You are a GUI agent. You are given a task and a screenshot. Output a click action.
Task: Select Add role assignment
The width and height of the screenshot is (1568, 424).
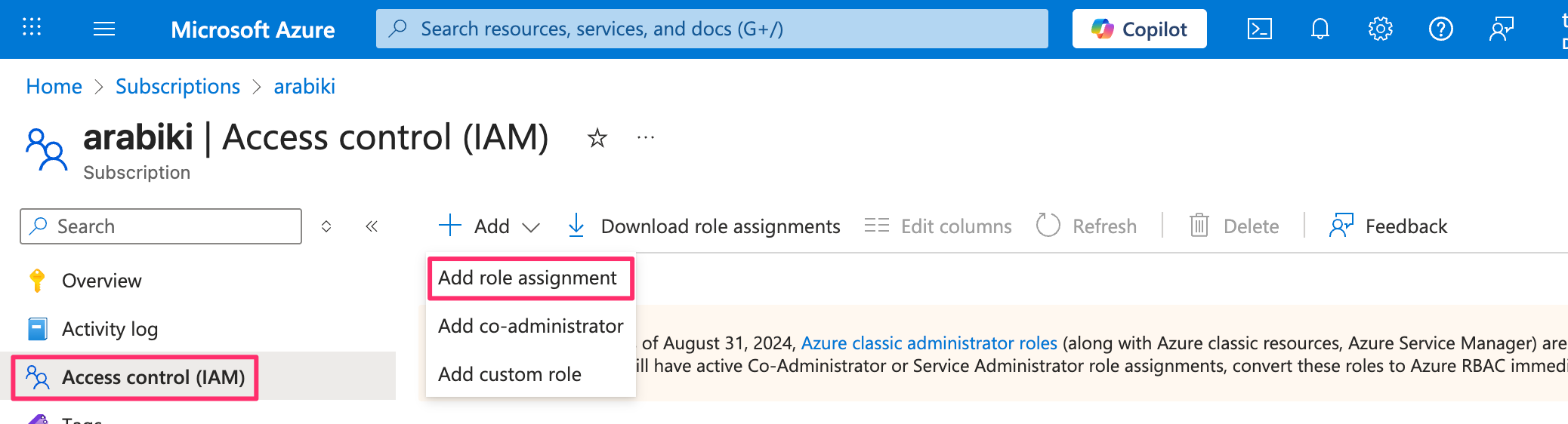(x=528, y=278)
